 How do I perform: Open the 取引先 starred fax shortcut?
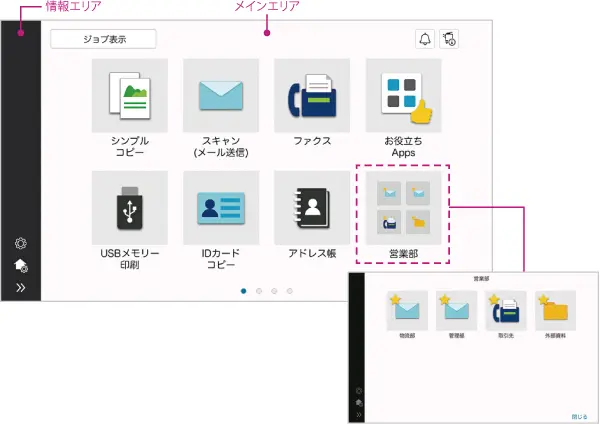506,311
